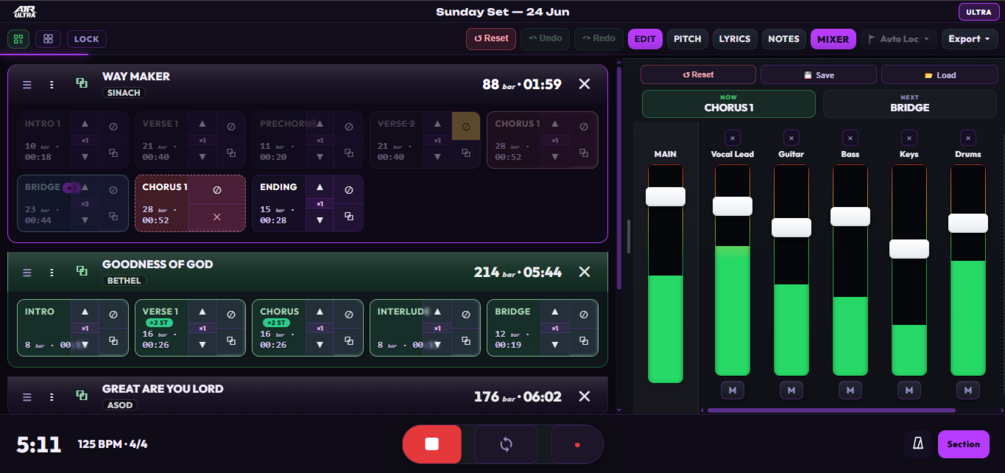Disable the Way Maker INTRO 1 section
Screen dimensions: 1005x473
[x=113, y=126]
